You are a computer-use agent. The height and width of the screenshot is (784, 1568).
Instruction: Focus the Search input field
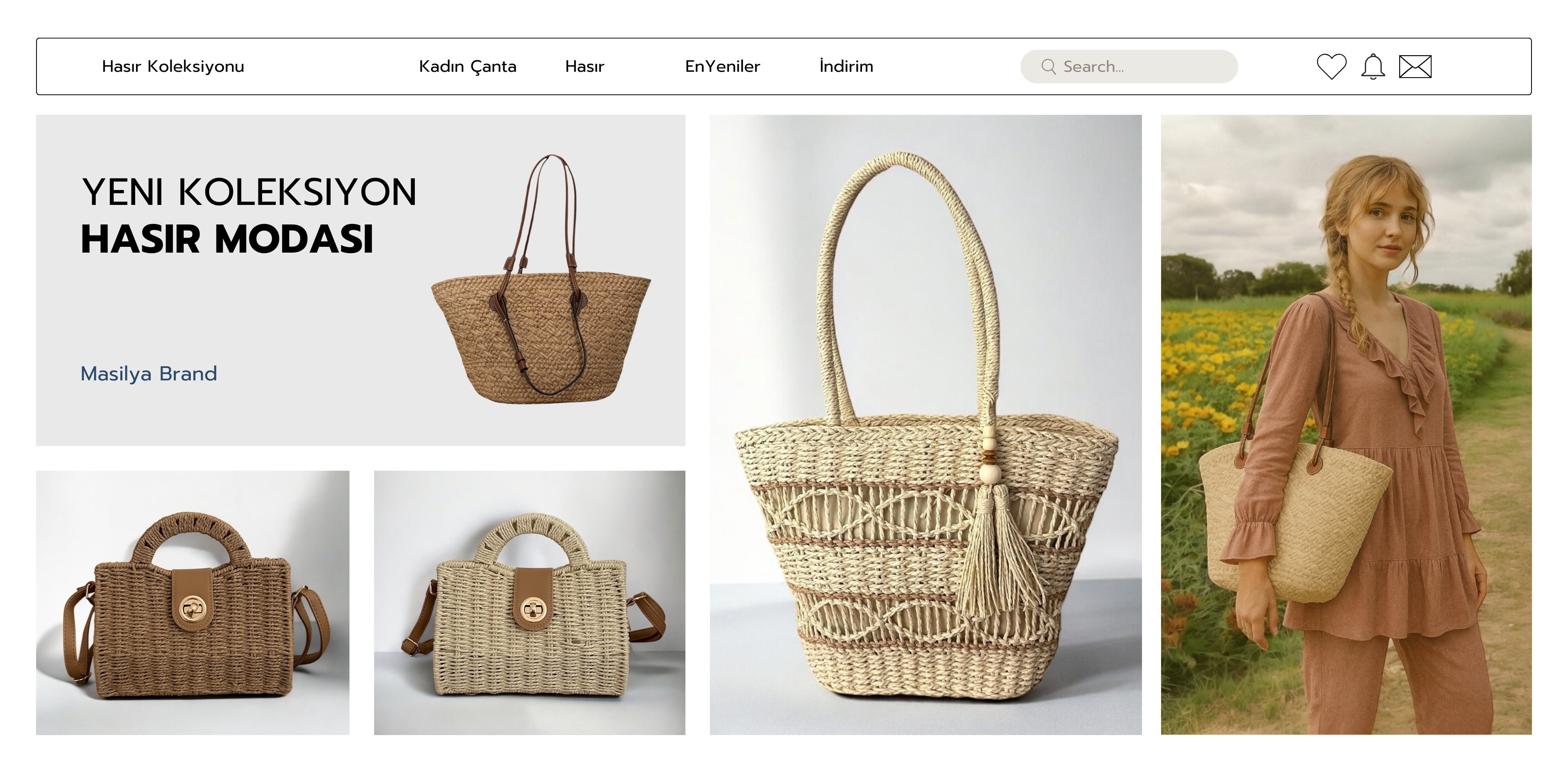coord(1129,66)
